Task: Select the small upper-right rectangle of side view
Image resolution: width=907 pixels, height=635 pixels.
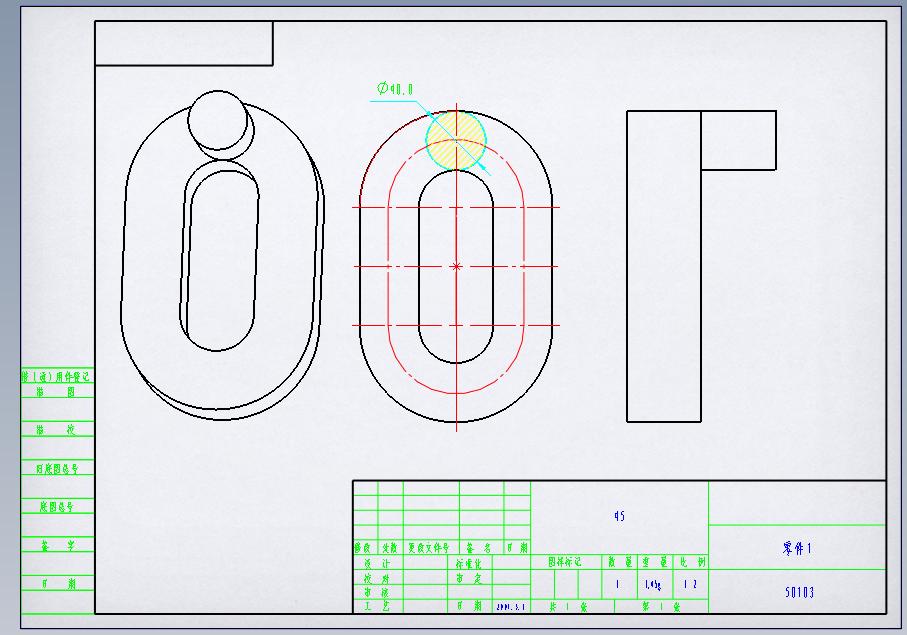Action: point(739,141)
